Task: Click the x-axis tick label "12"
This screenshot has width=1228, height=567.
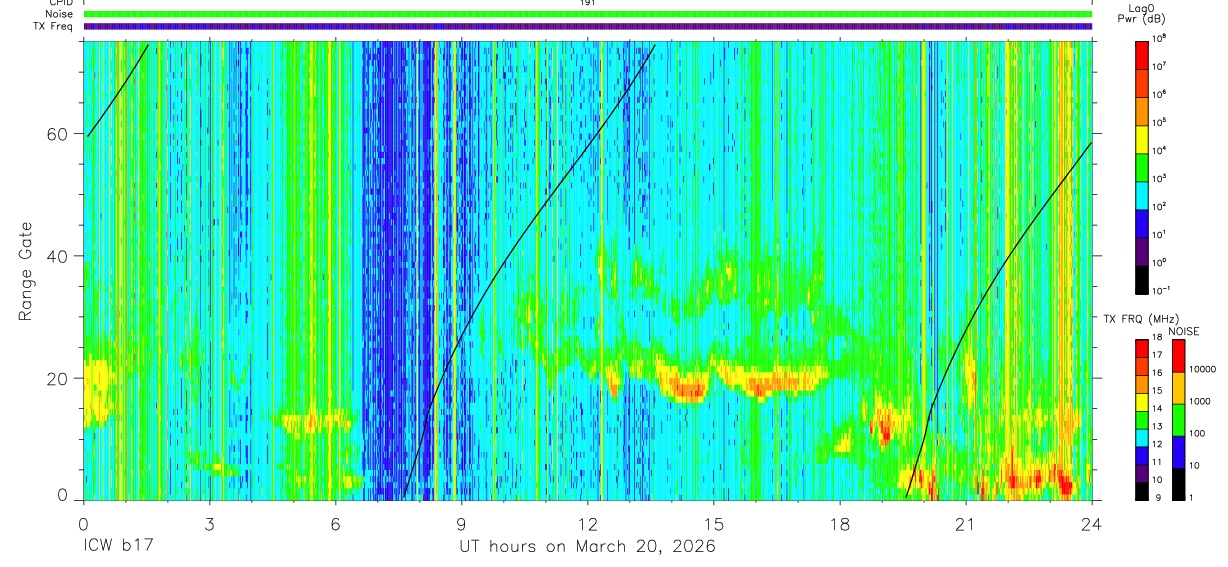Action: click(x=587, y=524)
